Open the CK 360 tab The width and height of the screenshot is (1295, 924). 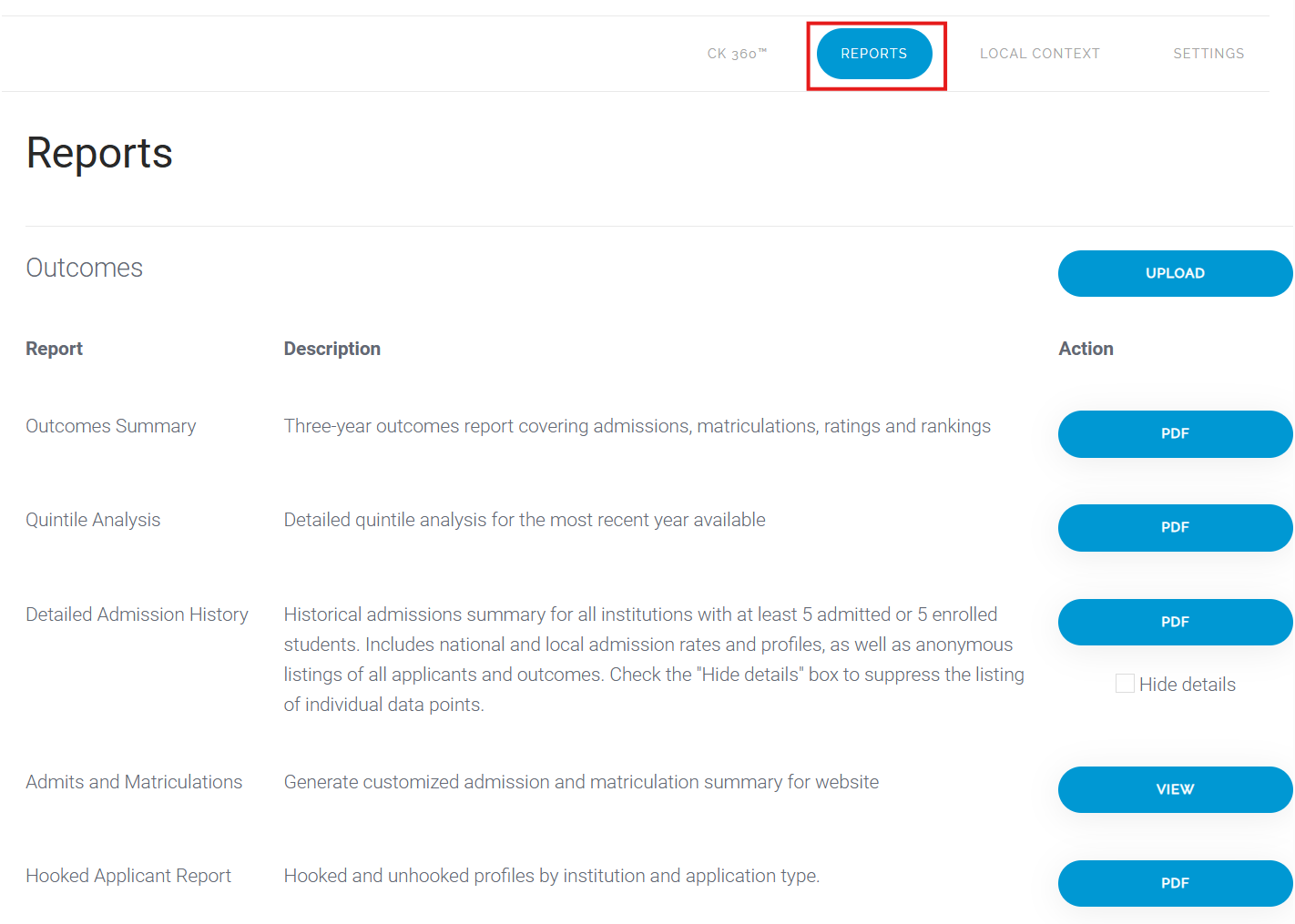(737, 54)
